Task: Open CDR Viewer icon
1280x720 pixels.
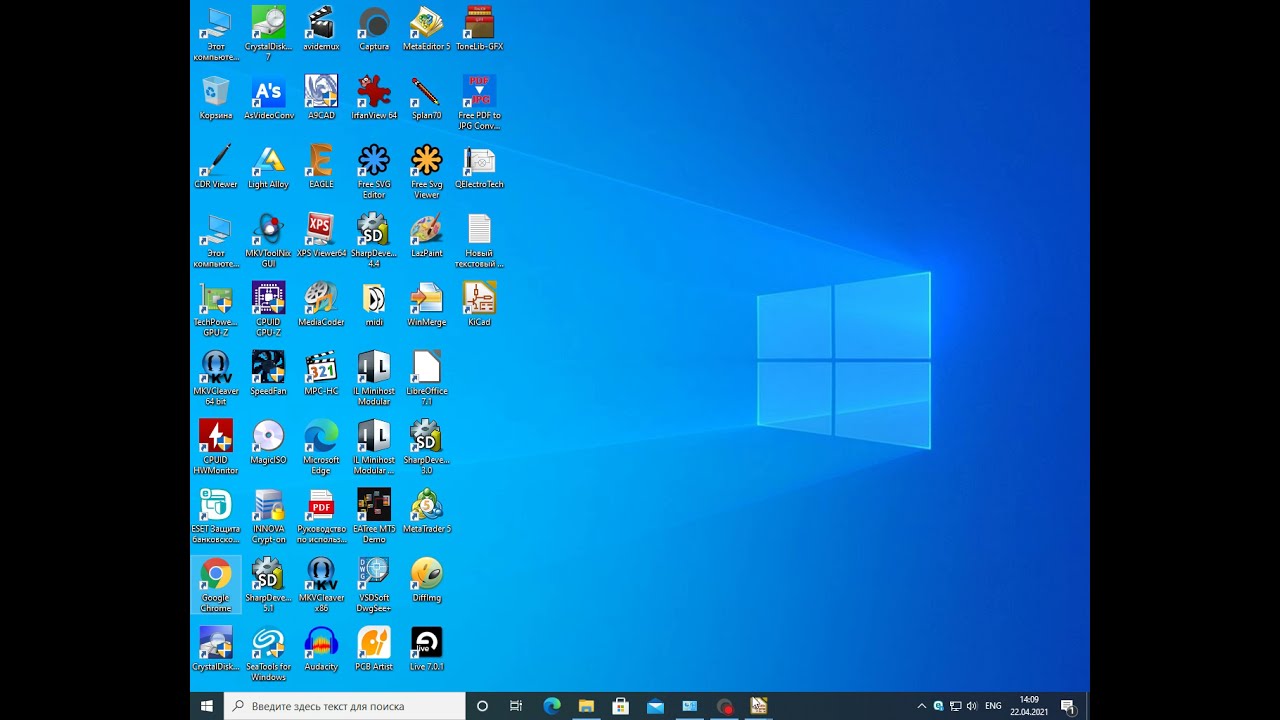Action: (216, 167)
